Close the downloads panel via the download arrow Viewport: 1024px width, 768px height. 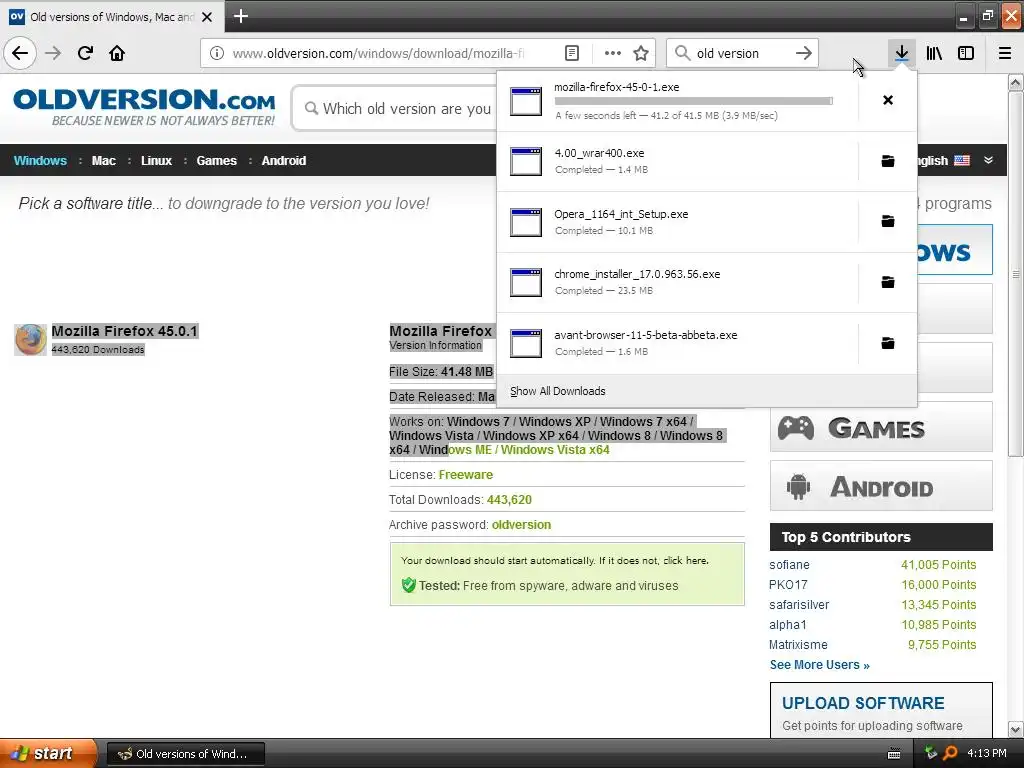tap(902, 53)
